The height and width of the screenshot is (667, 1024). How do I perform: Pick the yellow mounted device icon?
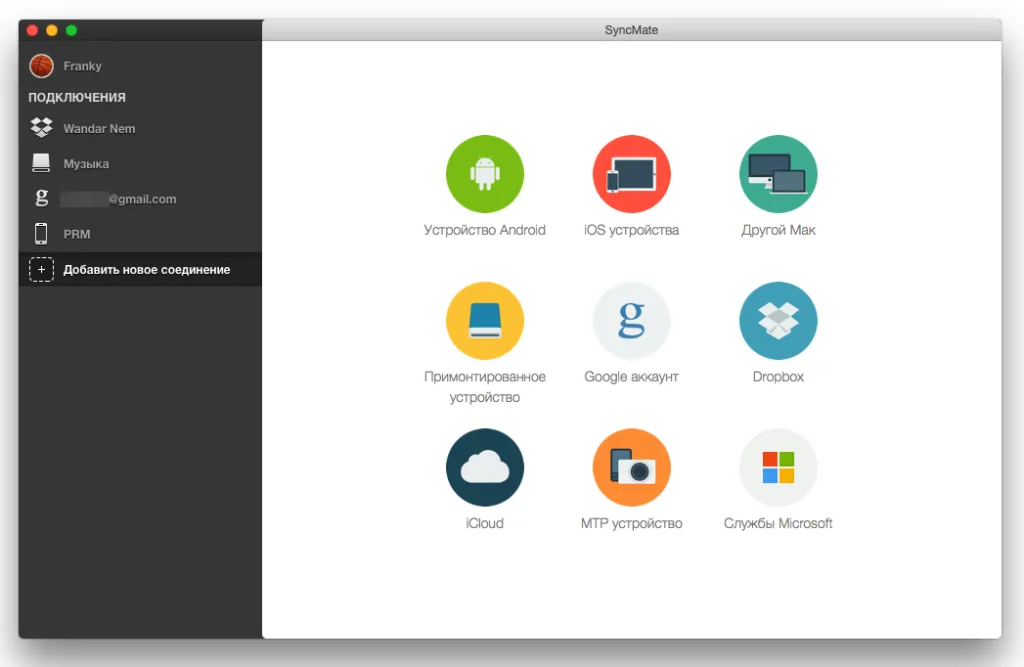click(x=484, y=321)
